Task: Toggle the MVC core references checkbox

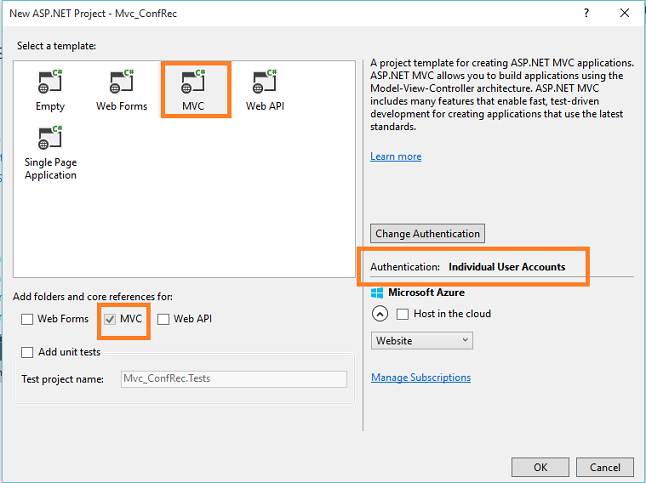Action: coord(110,319)
